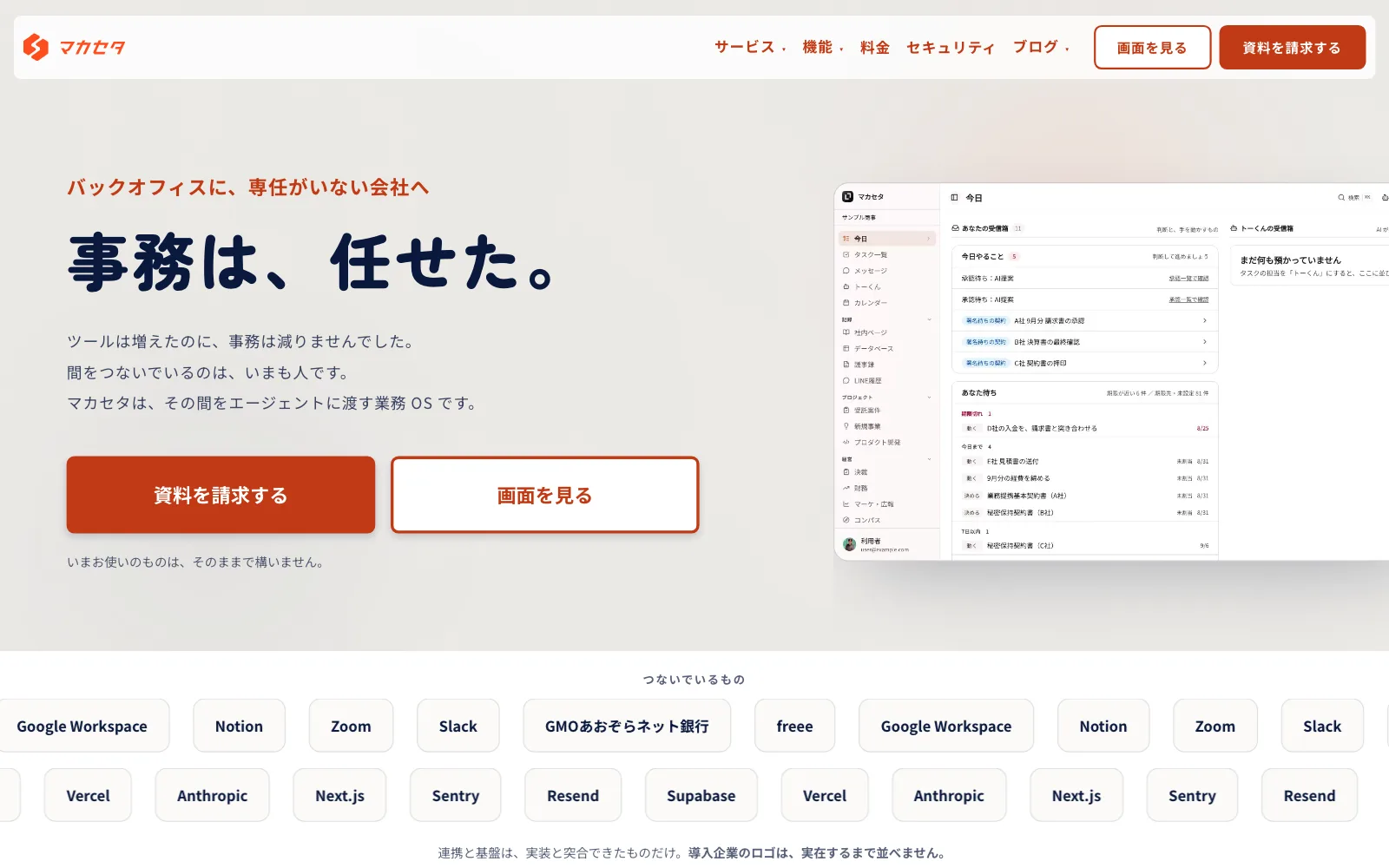Open the サービス dropdown menu
The width and height of the screenshot is (1389, 868).
pos(750,48)
